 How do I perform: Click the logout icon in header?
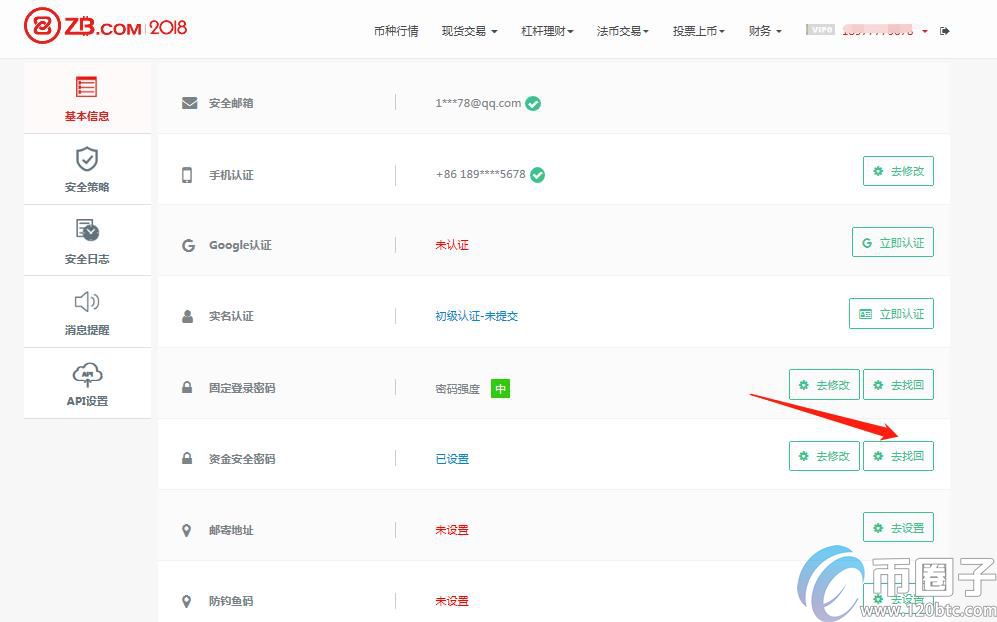click(x=945, y=31)
